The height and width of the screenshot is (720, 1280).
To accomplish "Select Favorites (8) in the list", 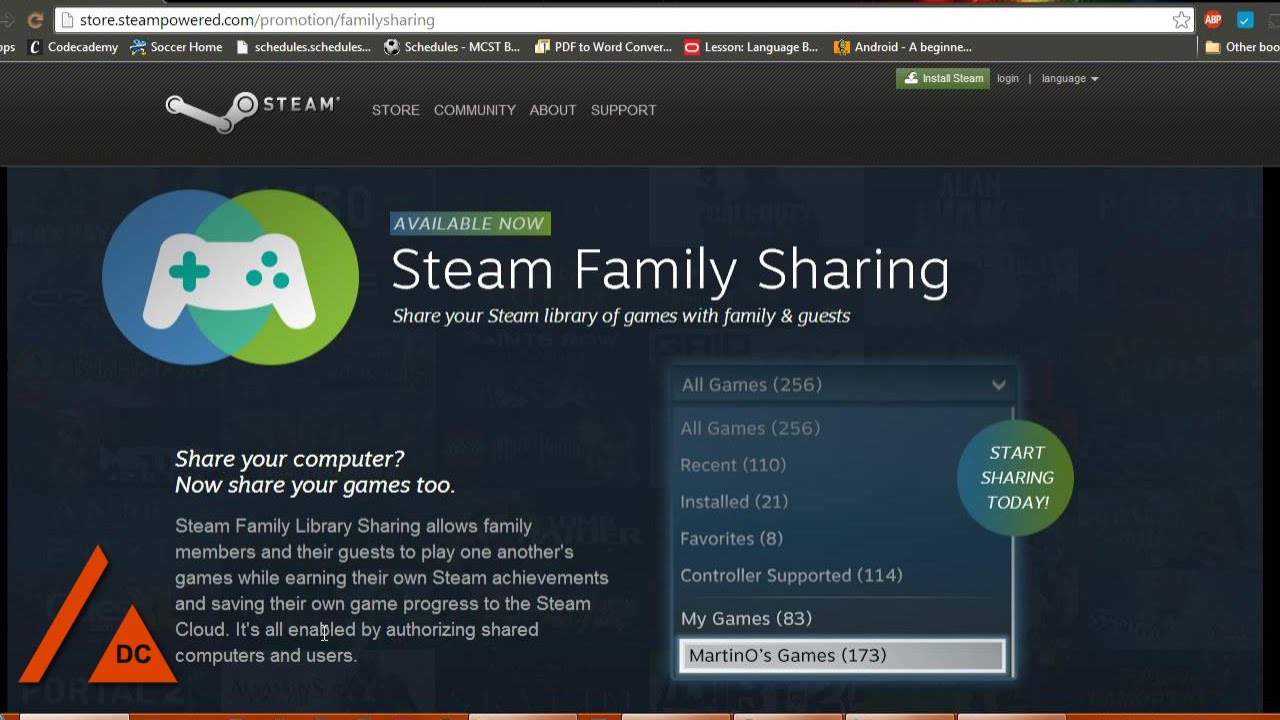I will (x=731, y=538).
